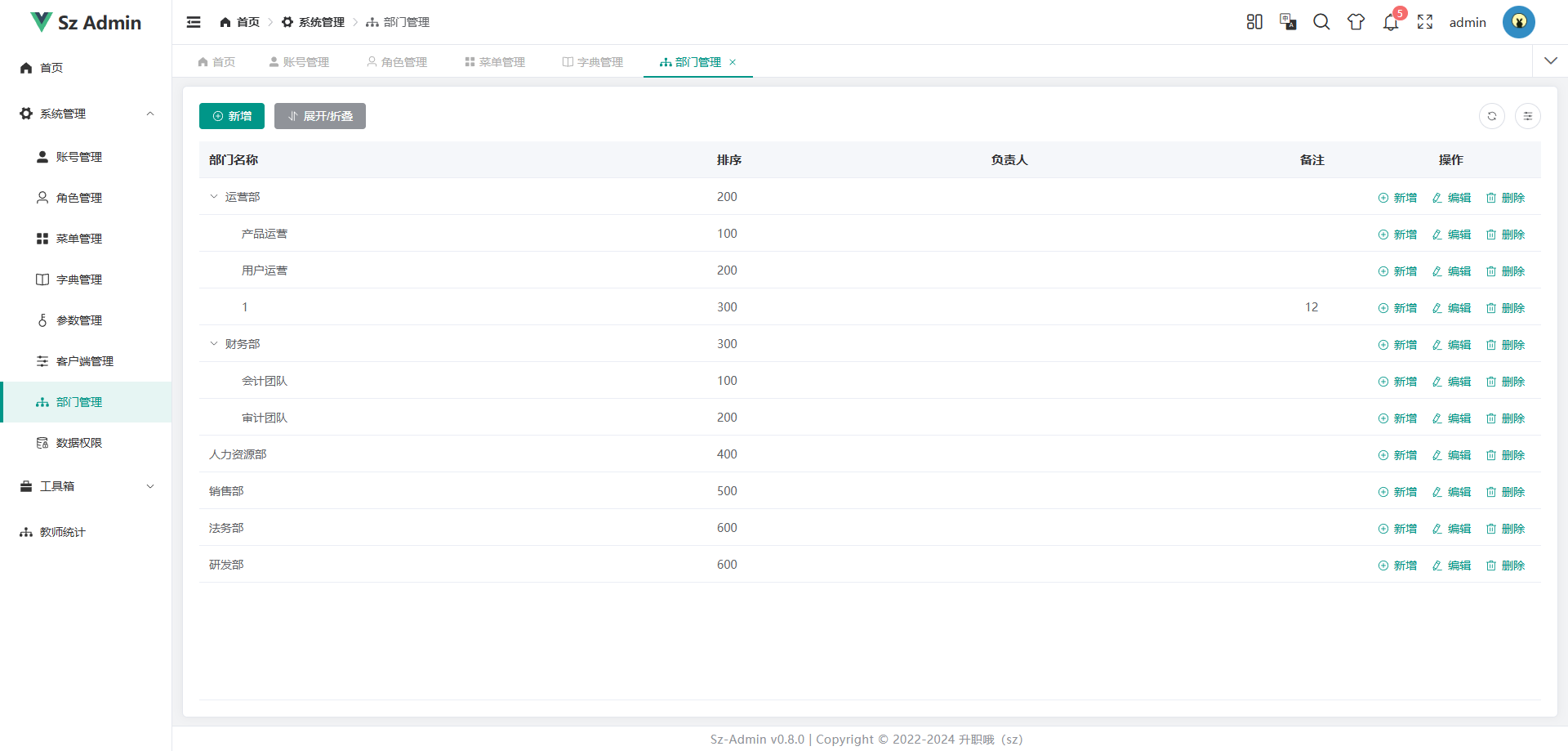Edit the 运营部 row

click(x=1451, y=198)
